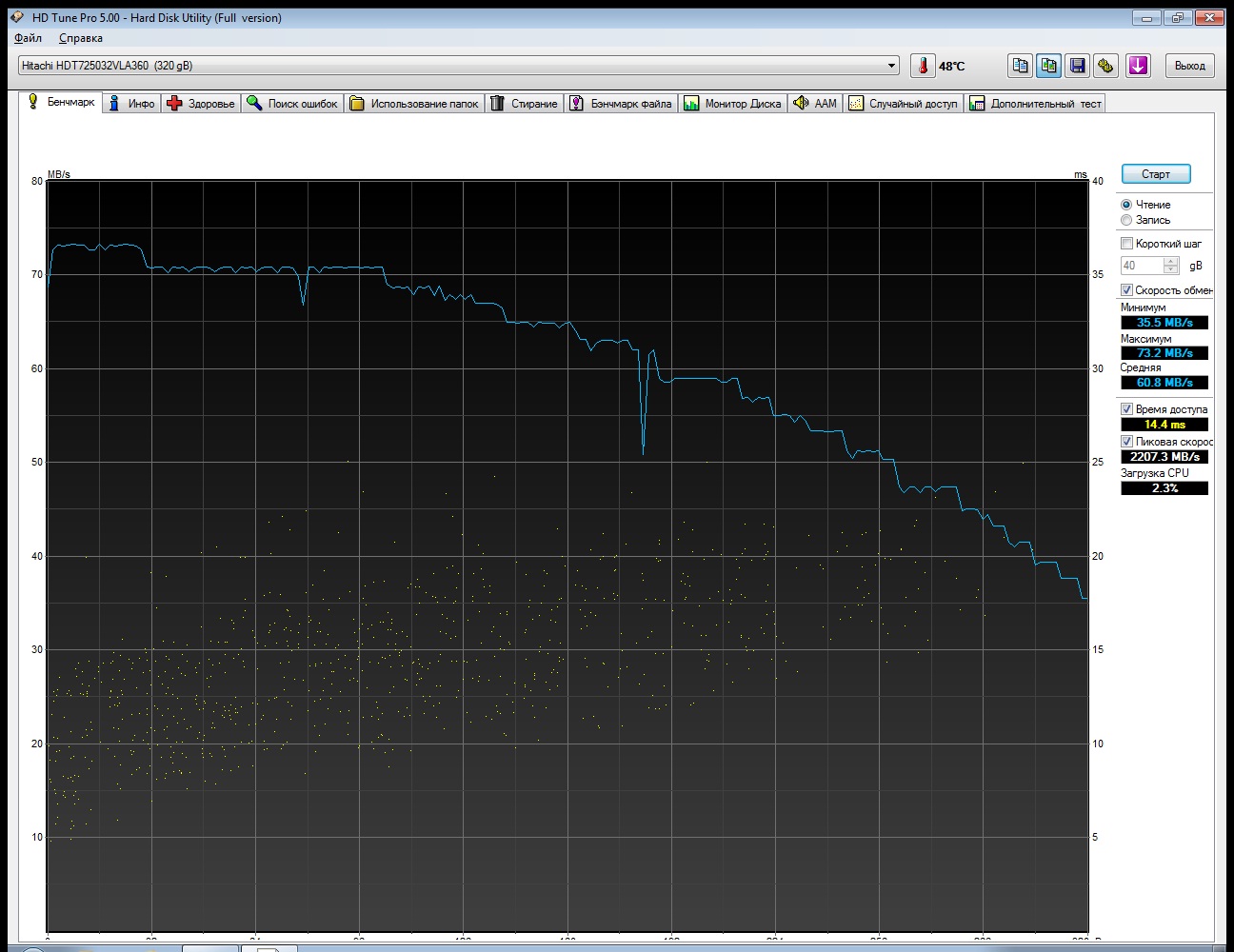The height and width of the screenshot is (952, 1234).
Task: Open the Файл menu
Action: [28, 38]
